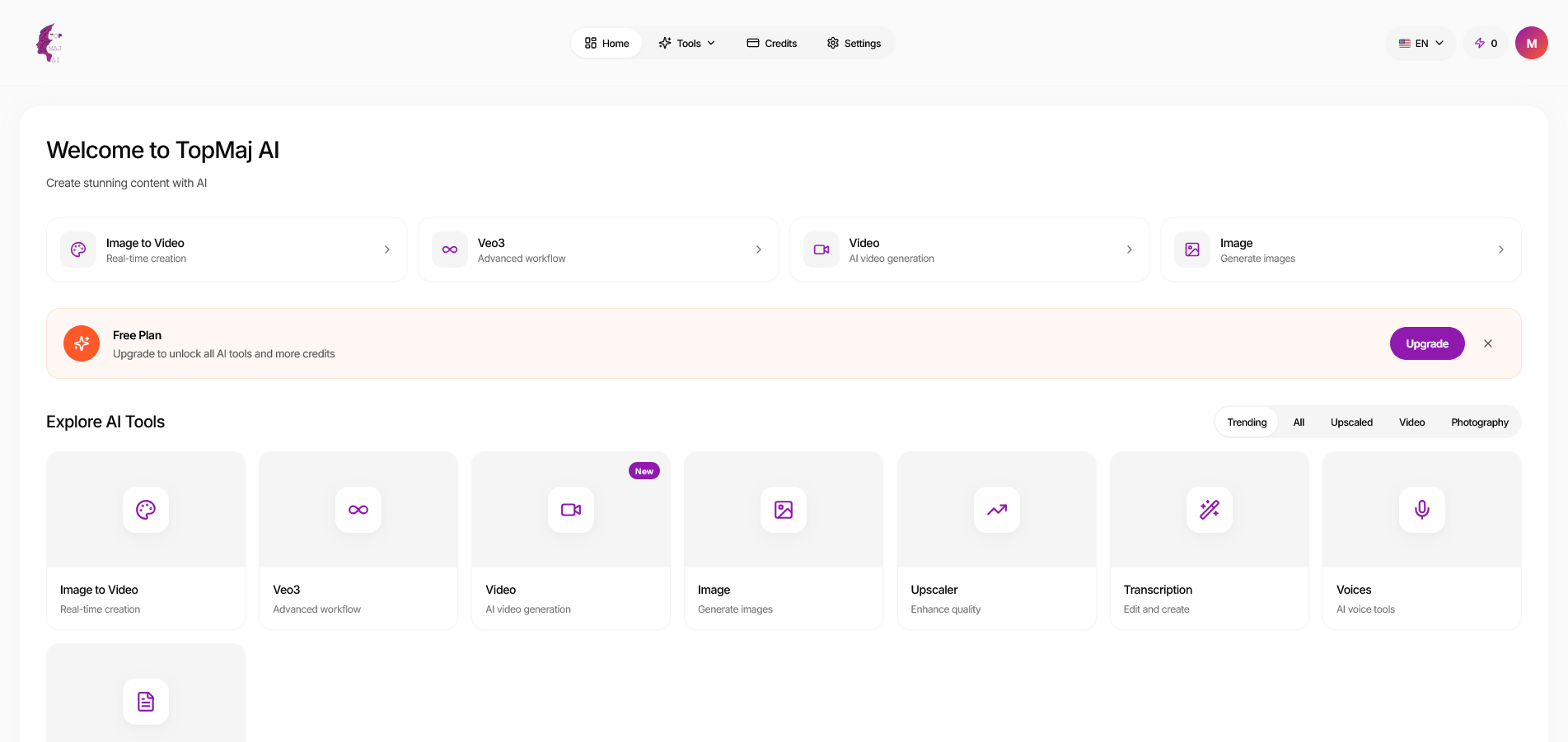The height and width of the screenshot is (742, 1568).
Task: Open the user avatar M icon
Action: pos(1531,43)
